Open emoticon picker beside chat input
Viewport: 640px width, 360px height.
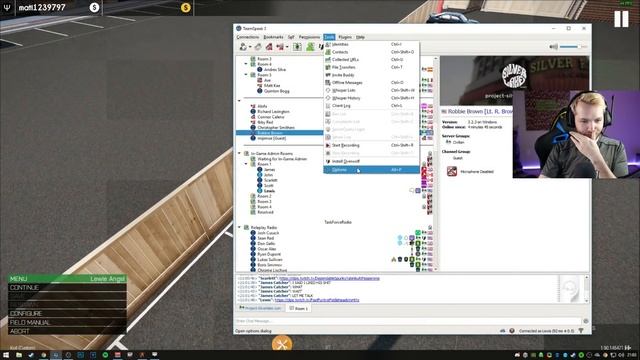(x=586, y=321)
